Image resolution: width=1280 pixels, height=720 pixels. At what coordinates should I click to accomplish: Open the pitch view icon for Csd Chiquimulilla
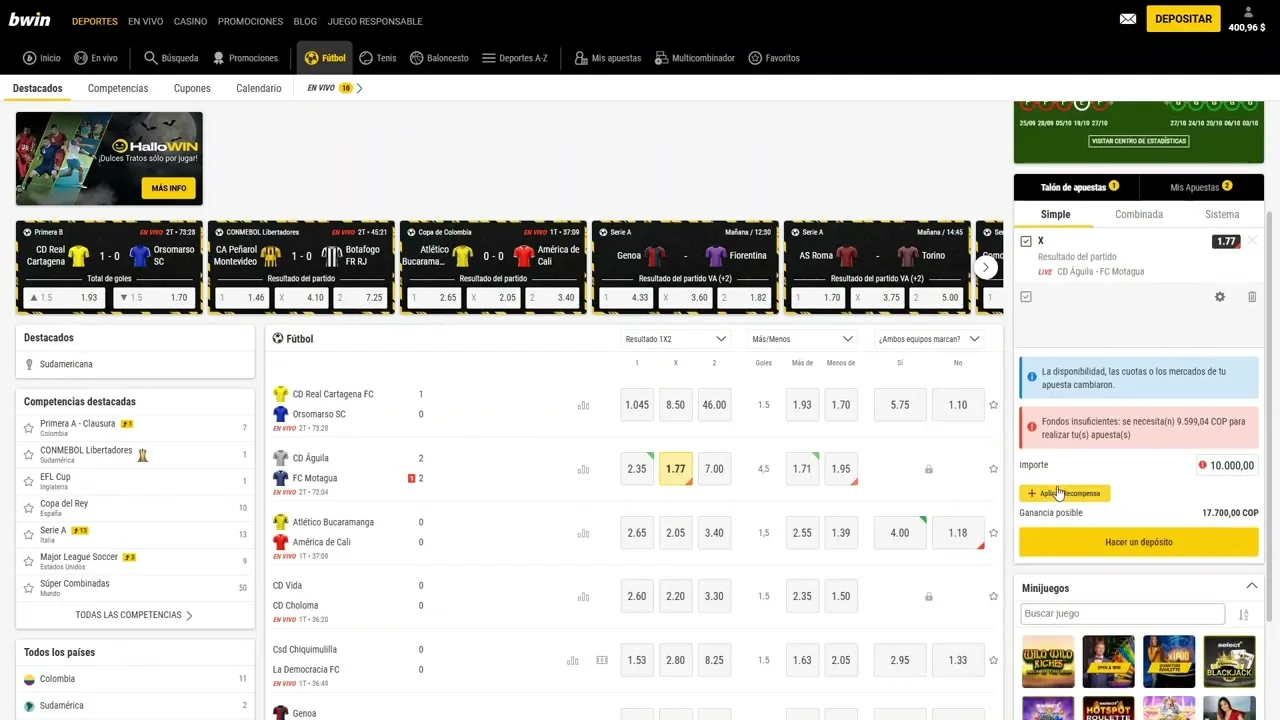pos(601,660)
